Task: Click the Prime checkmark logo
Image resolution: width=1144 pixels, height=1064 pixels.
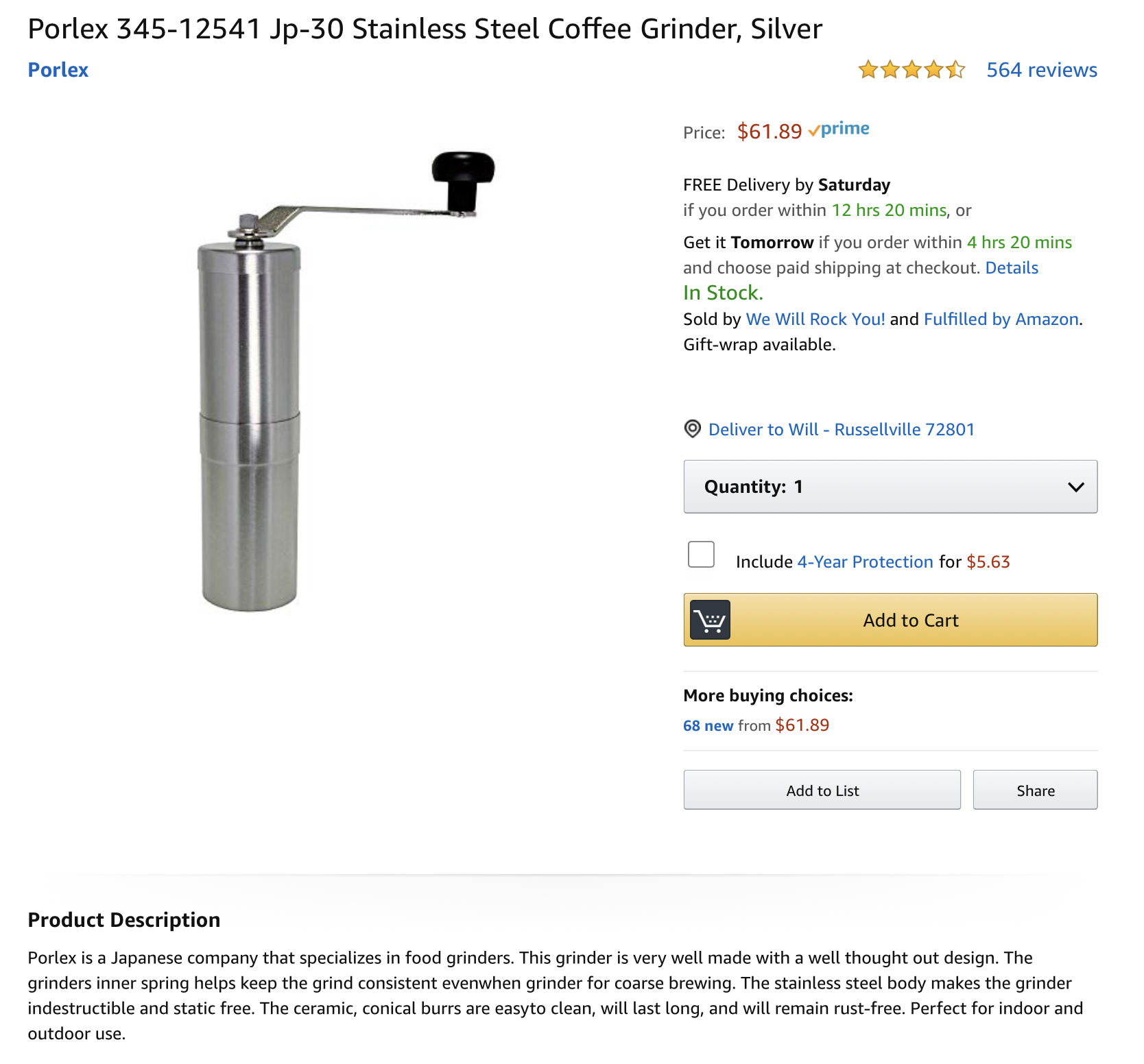Action: coord(839,130)
